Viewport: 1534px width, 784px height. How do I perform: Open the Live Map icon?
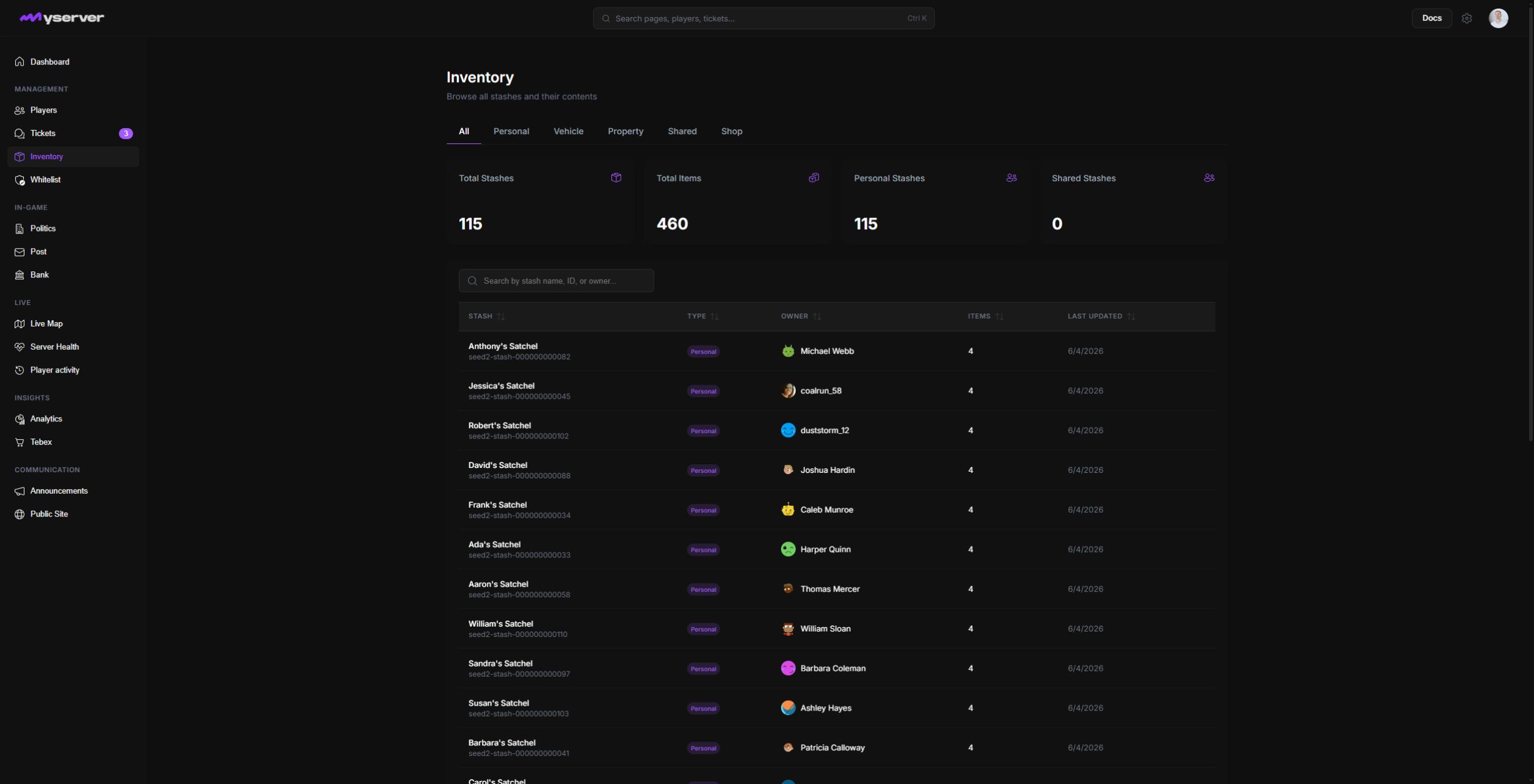[x=20, y=324]
